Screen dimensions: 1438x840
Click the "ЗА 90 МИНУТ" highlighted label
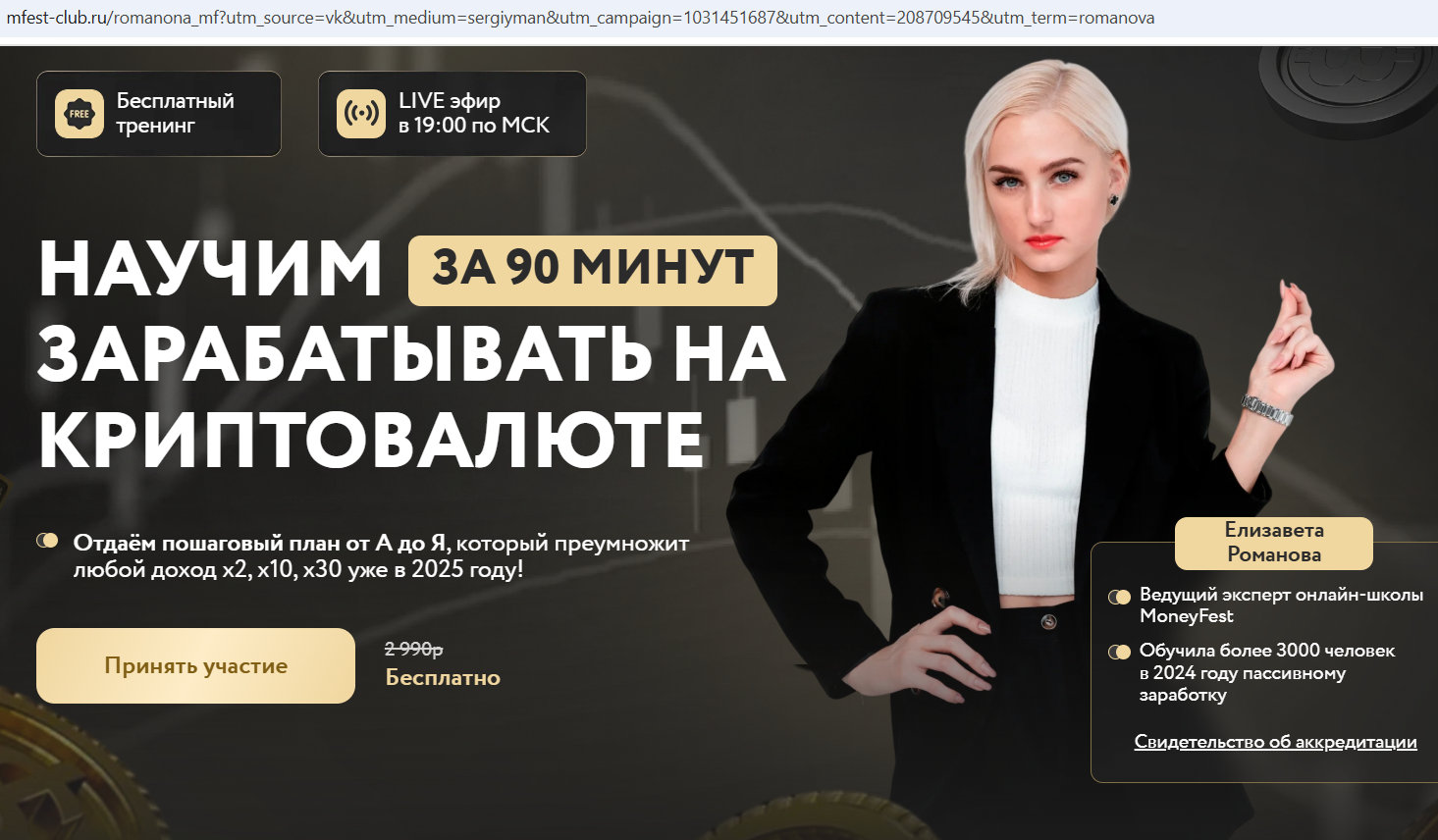click(593, 270)
